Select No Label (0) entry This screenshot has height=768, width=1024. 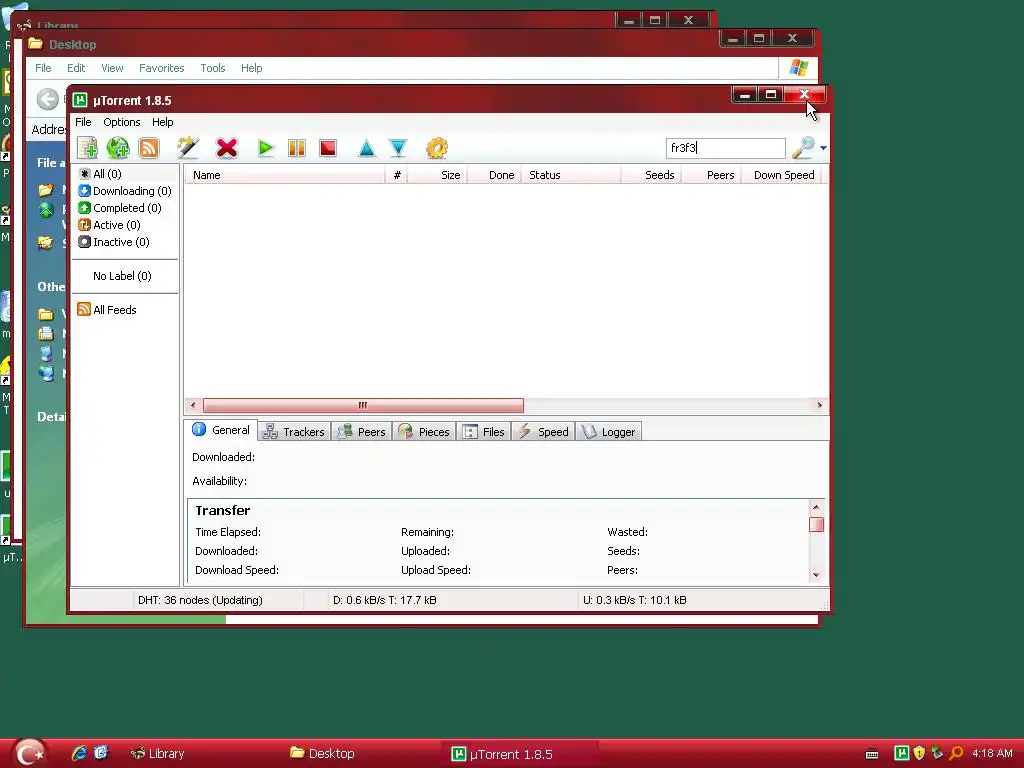[122, 276]
